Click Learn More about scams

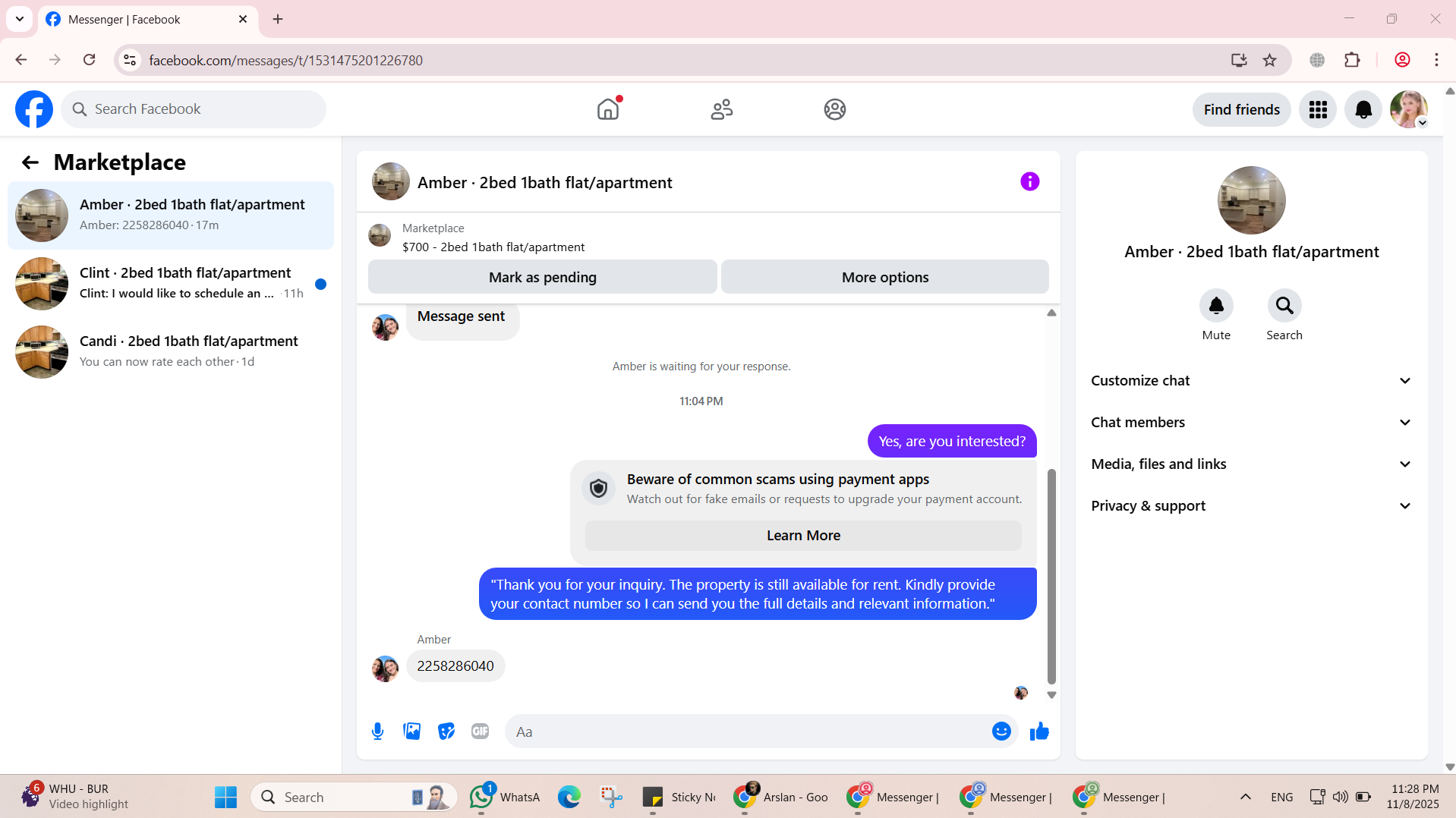[803, 536]
